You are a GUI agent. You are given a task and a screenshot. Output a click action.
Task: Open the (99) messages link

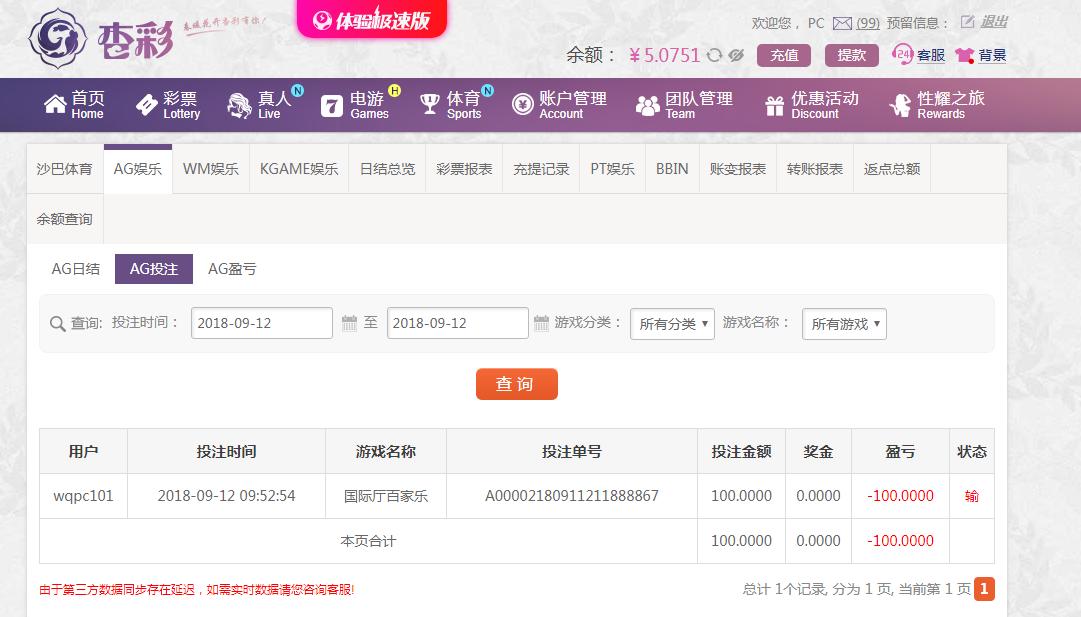pyautogui.click(x=868, y=23)
